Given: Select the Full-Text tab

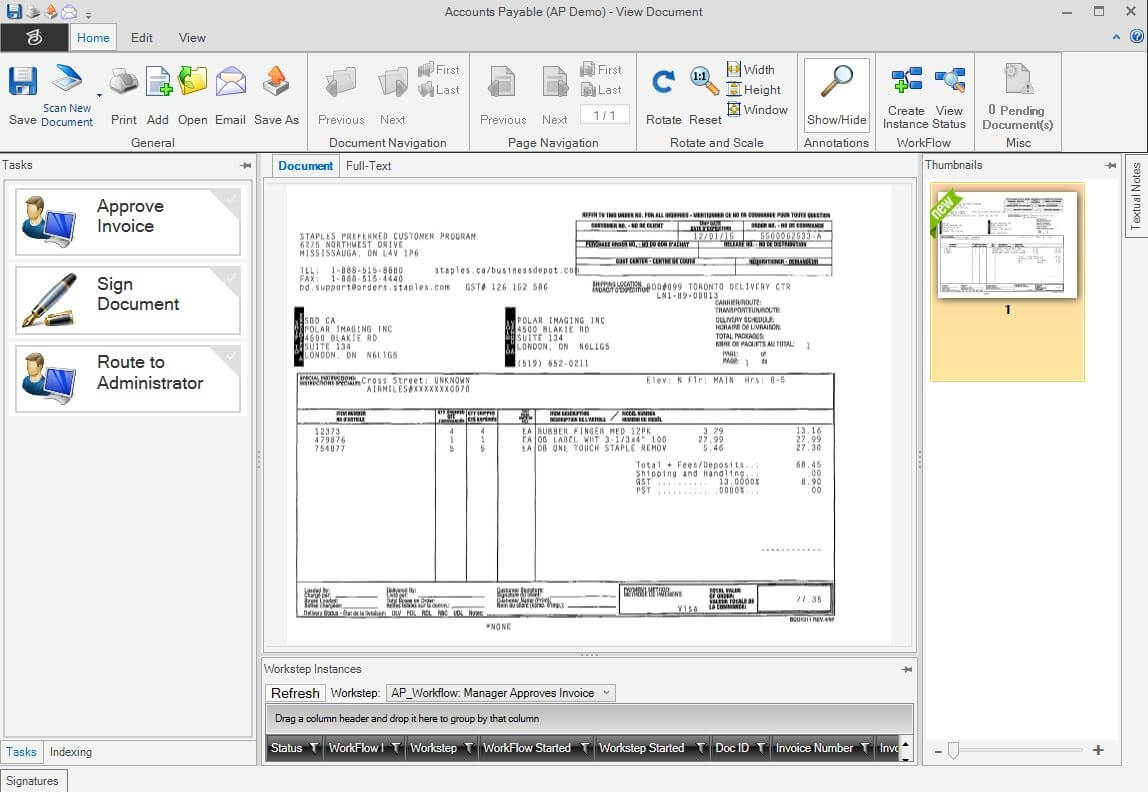Looking at the screenshot, I should tap(368, 166).
